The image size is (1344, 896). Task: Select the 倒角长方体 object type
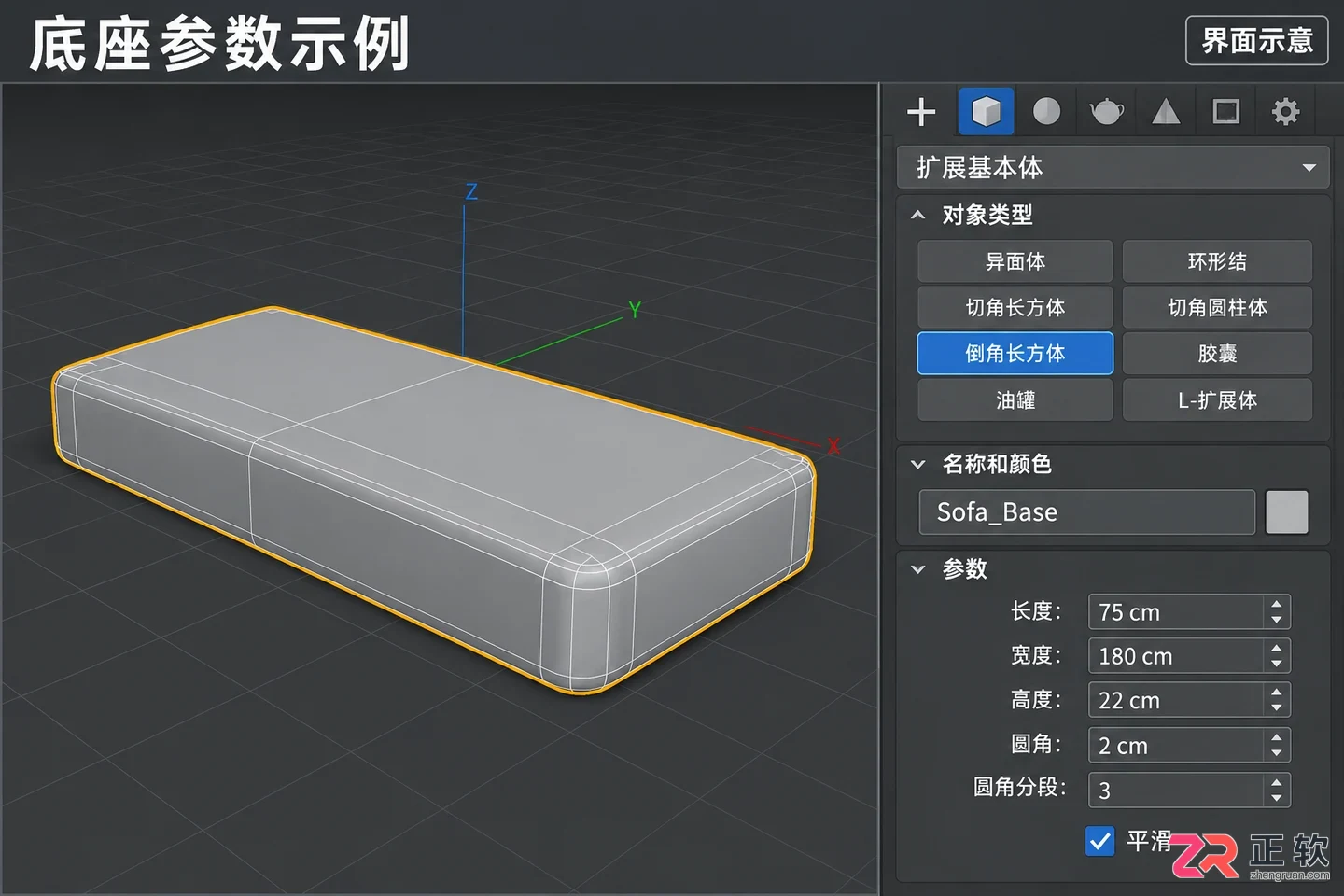[1015, 353]
